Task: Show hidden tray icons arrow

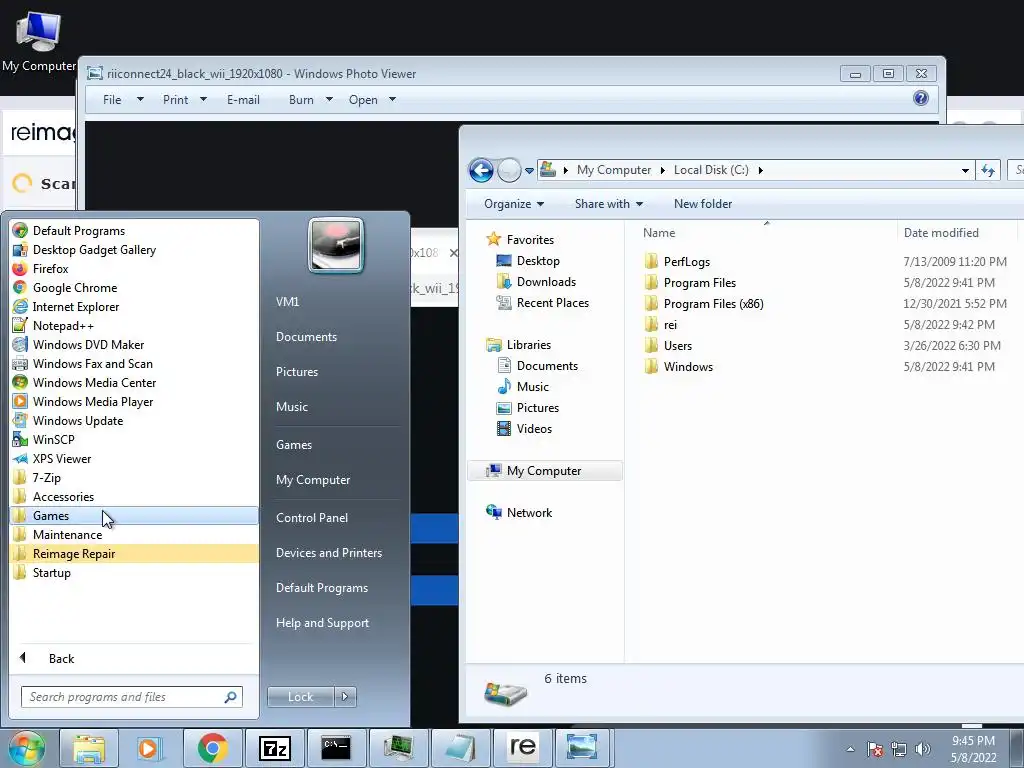Action: pos(850,749)
